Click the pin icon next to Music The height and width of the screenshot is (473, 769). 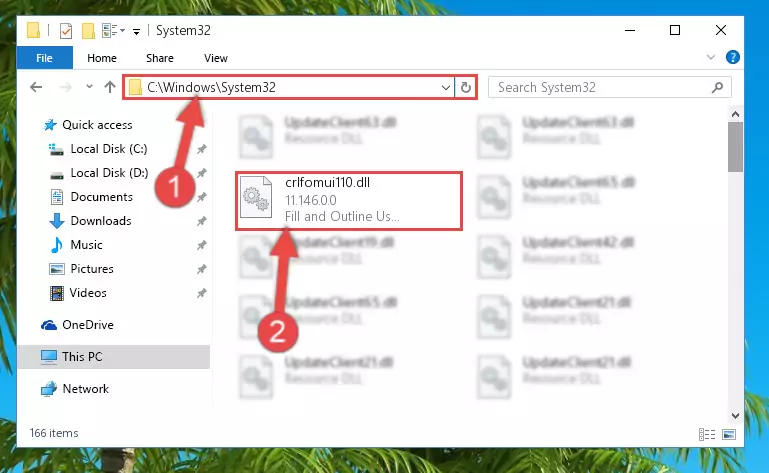click(202, 245)
